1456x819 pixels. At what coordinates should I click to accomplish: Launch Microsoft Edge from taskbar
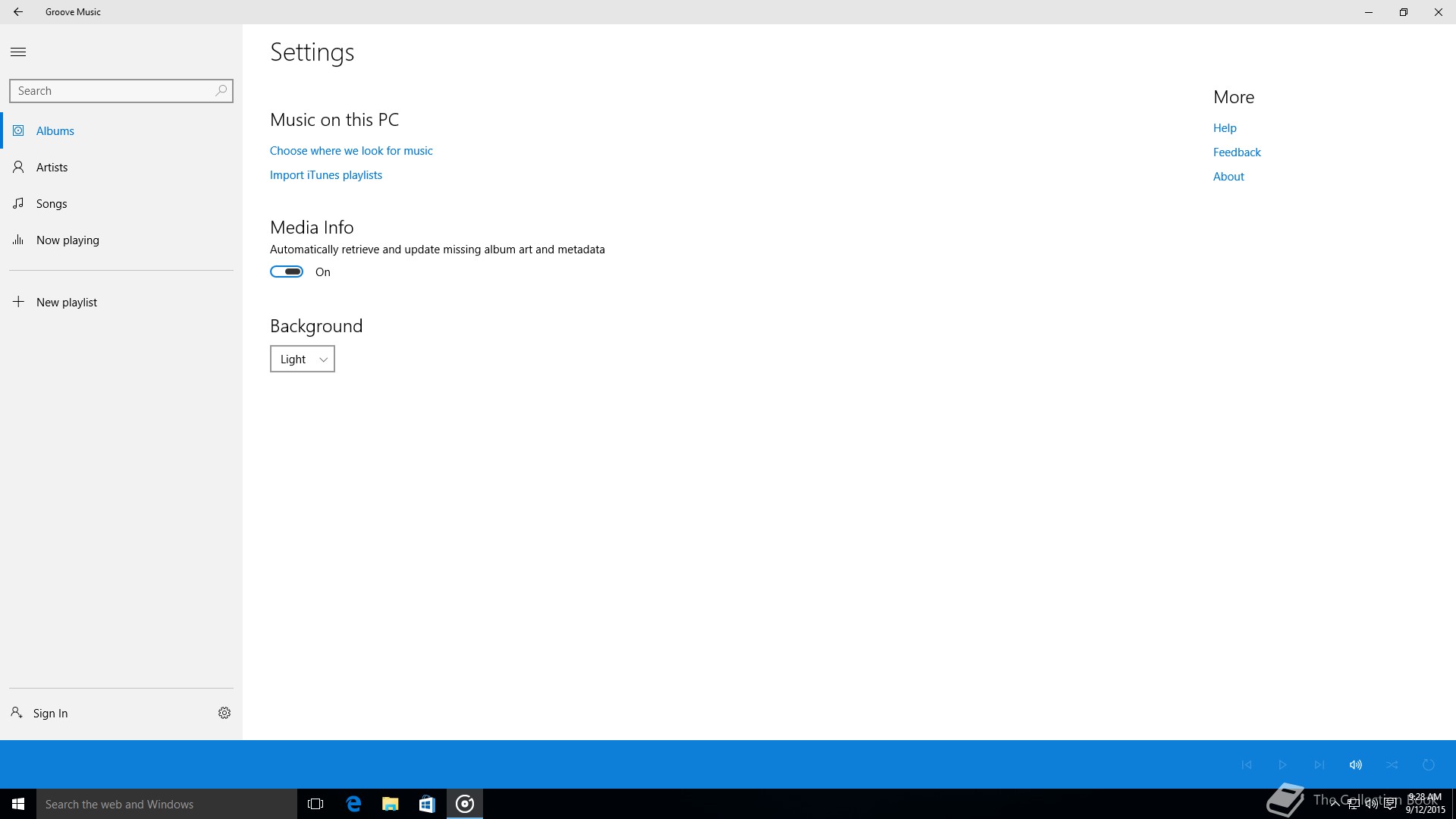point(353,804)
